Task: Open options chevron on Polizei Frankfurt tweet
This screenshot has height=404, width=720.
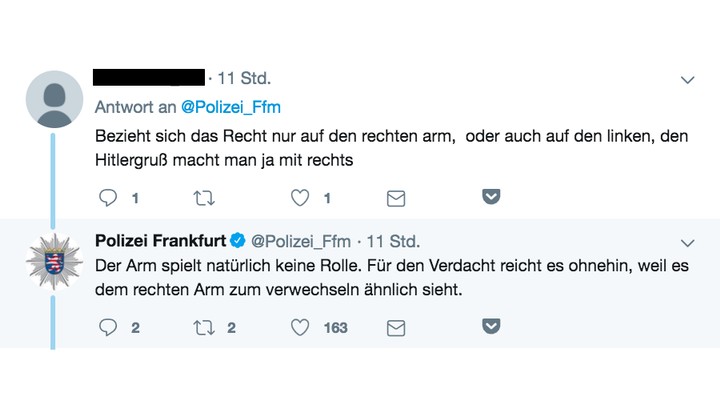Action: pos(687,243)
